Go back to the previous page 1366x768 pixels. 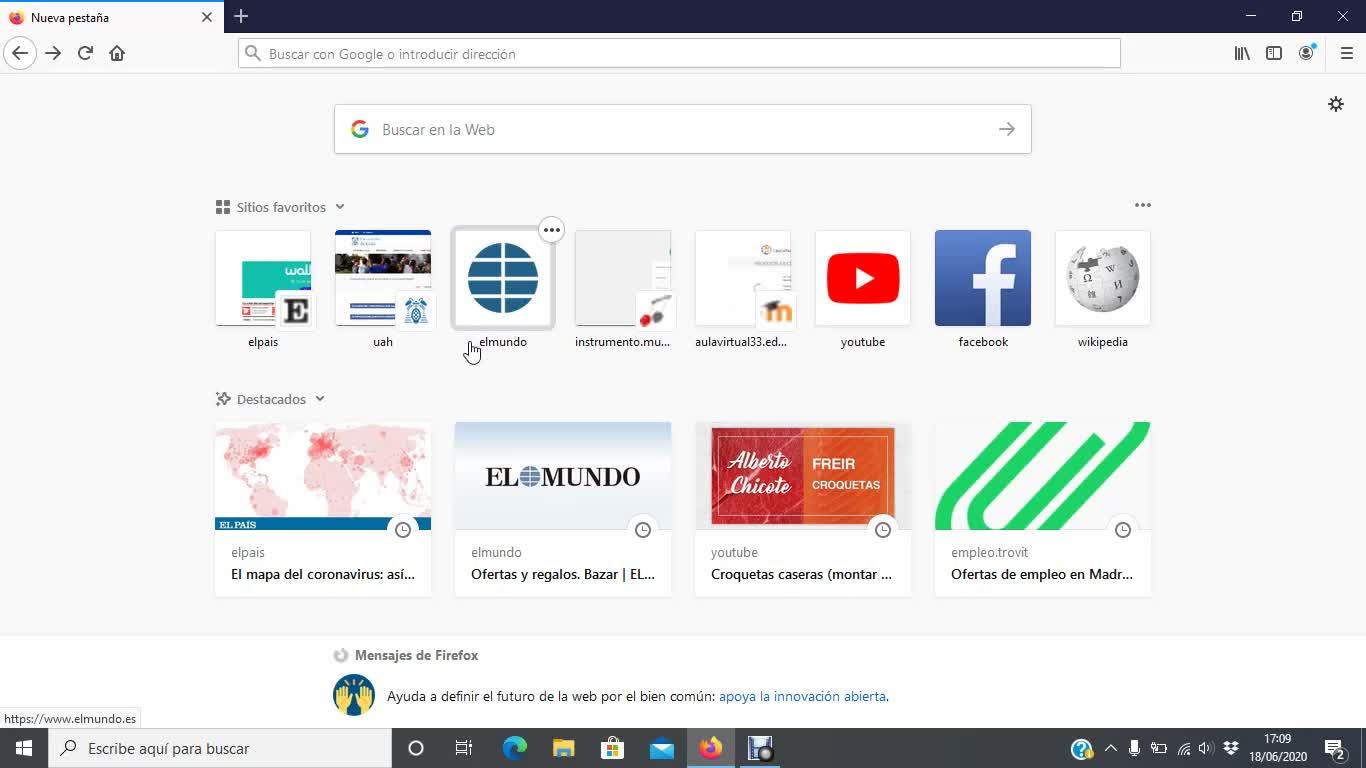click(x=20, y=53)
